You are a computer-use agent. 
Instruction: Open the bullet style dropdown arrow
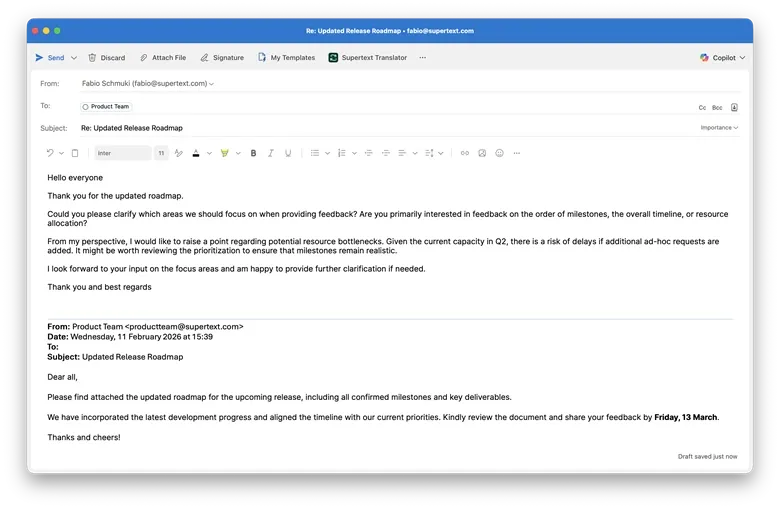[327, 153]
